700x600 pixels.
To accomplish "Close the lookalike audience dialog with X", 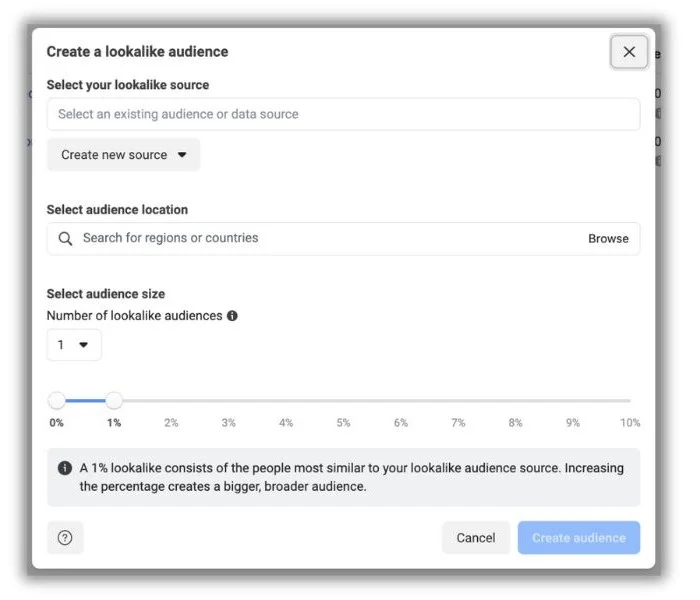I will (x=629, y=52).
